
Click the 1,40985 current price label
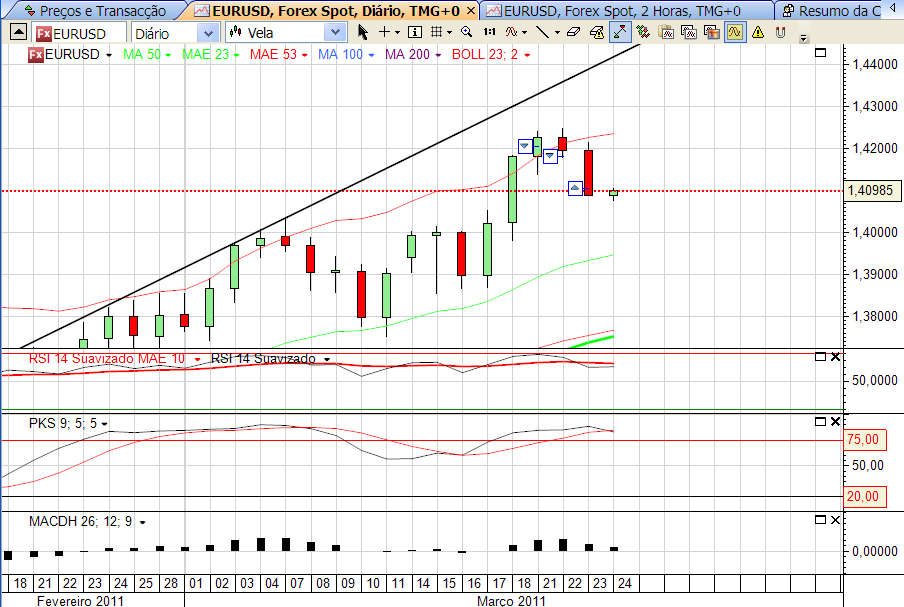872,191
